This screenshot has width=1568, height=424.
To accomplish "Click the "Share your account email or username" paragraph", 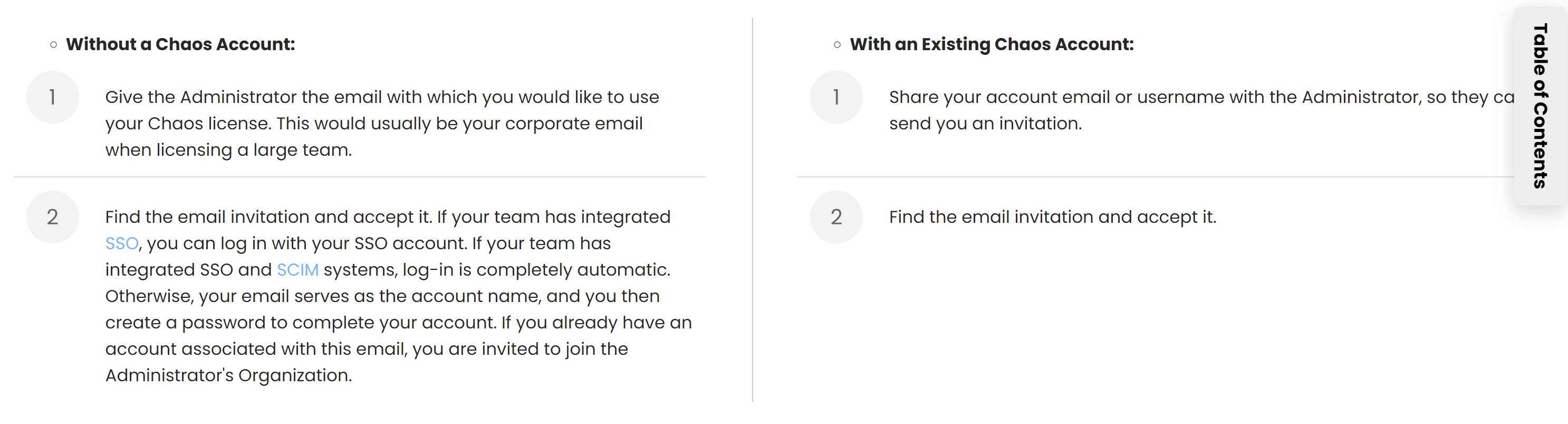I will pos(1201,110).
